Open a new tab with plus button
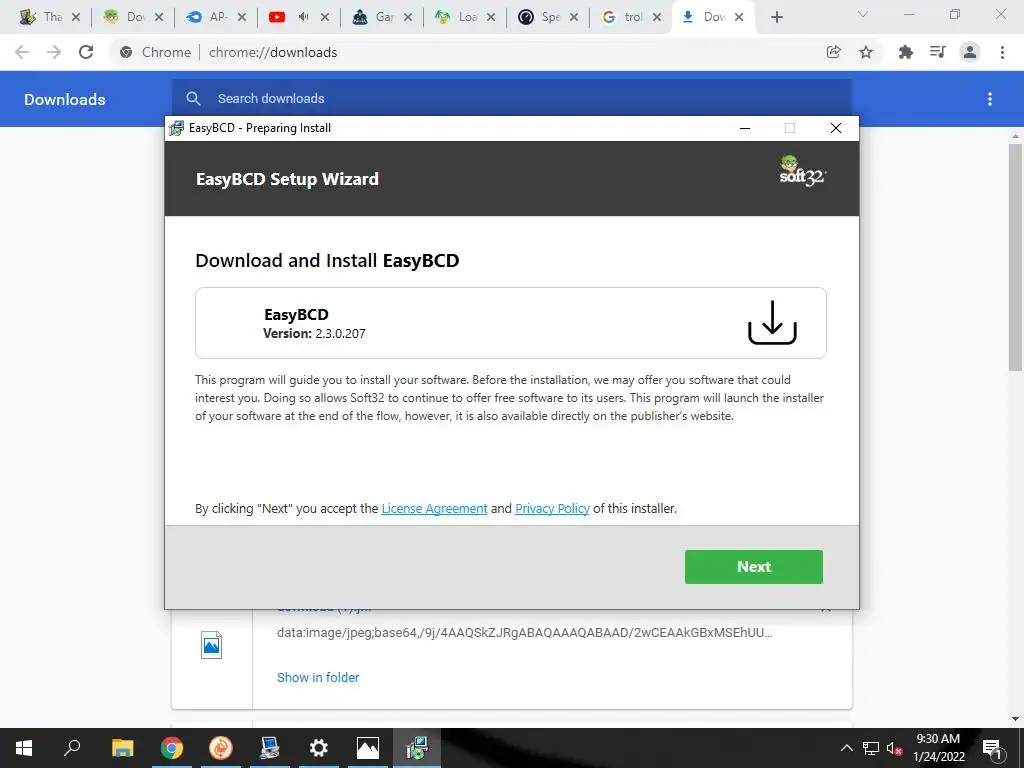Viewport: 1024px width, 768px height. coord(776,17)
